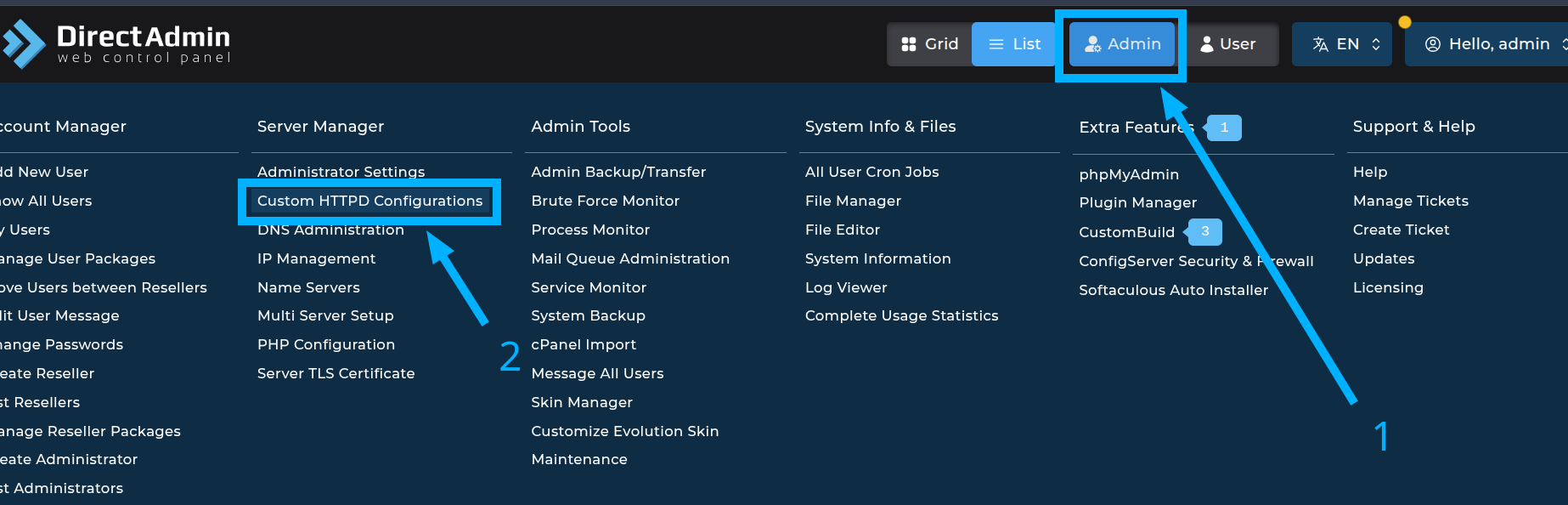
Task: Open Name Servers page
Action: coord(308,287)
